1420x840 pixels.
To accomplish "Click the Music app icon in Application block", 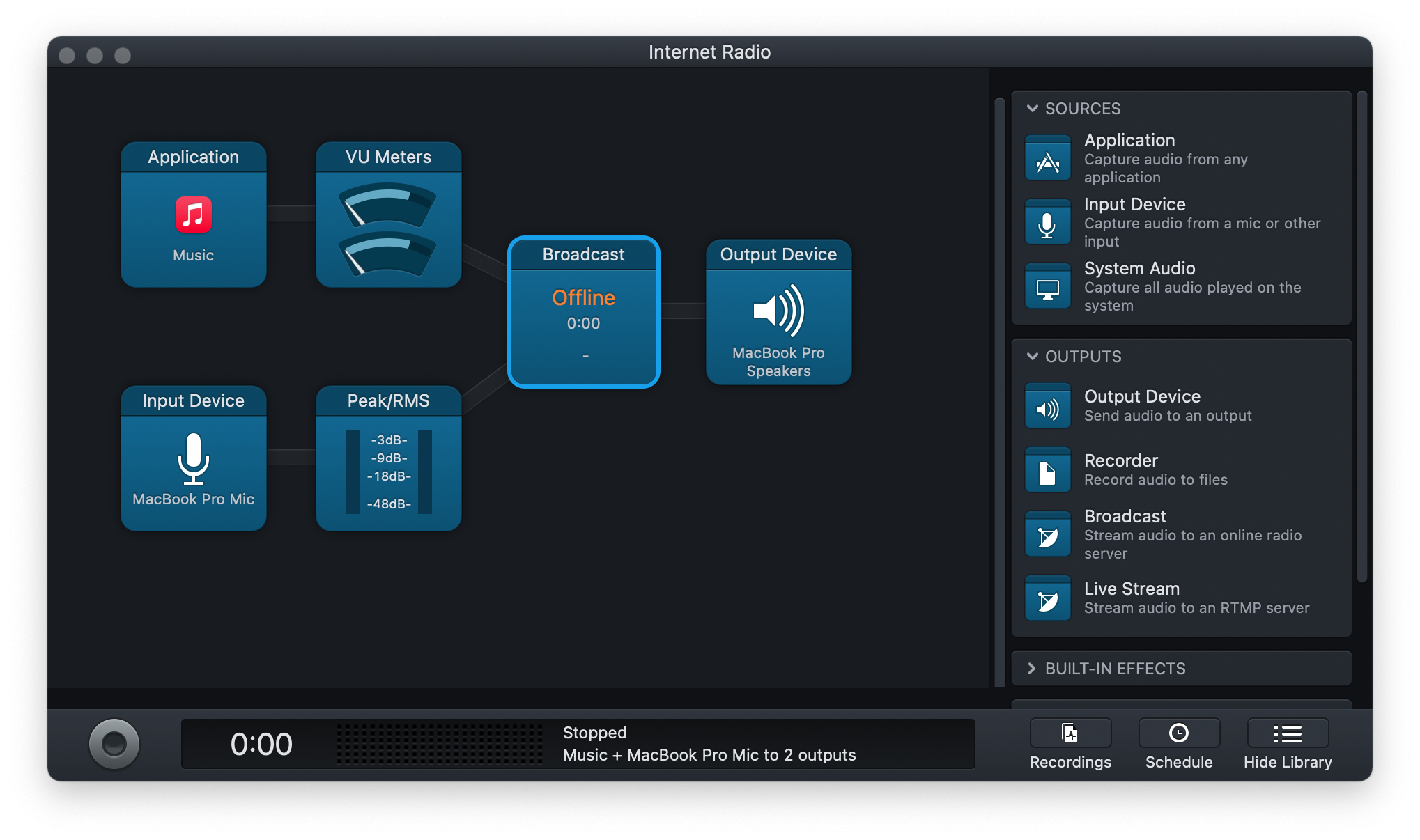I will (x=193, y=215).
